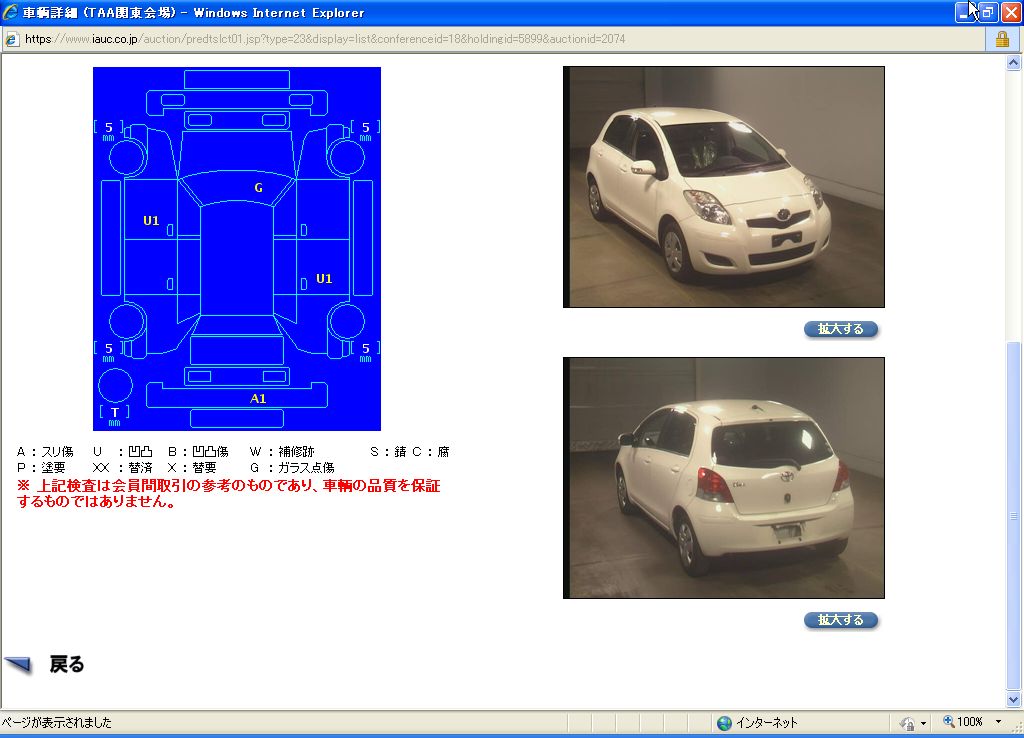1024x738 pixels.
Task: Click the Internet zone globe icon
Action: tap(724, 722)
